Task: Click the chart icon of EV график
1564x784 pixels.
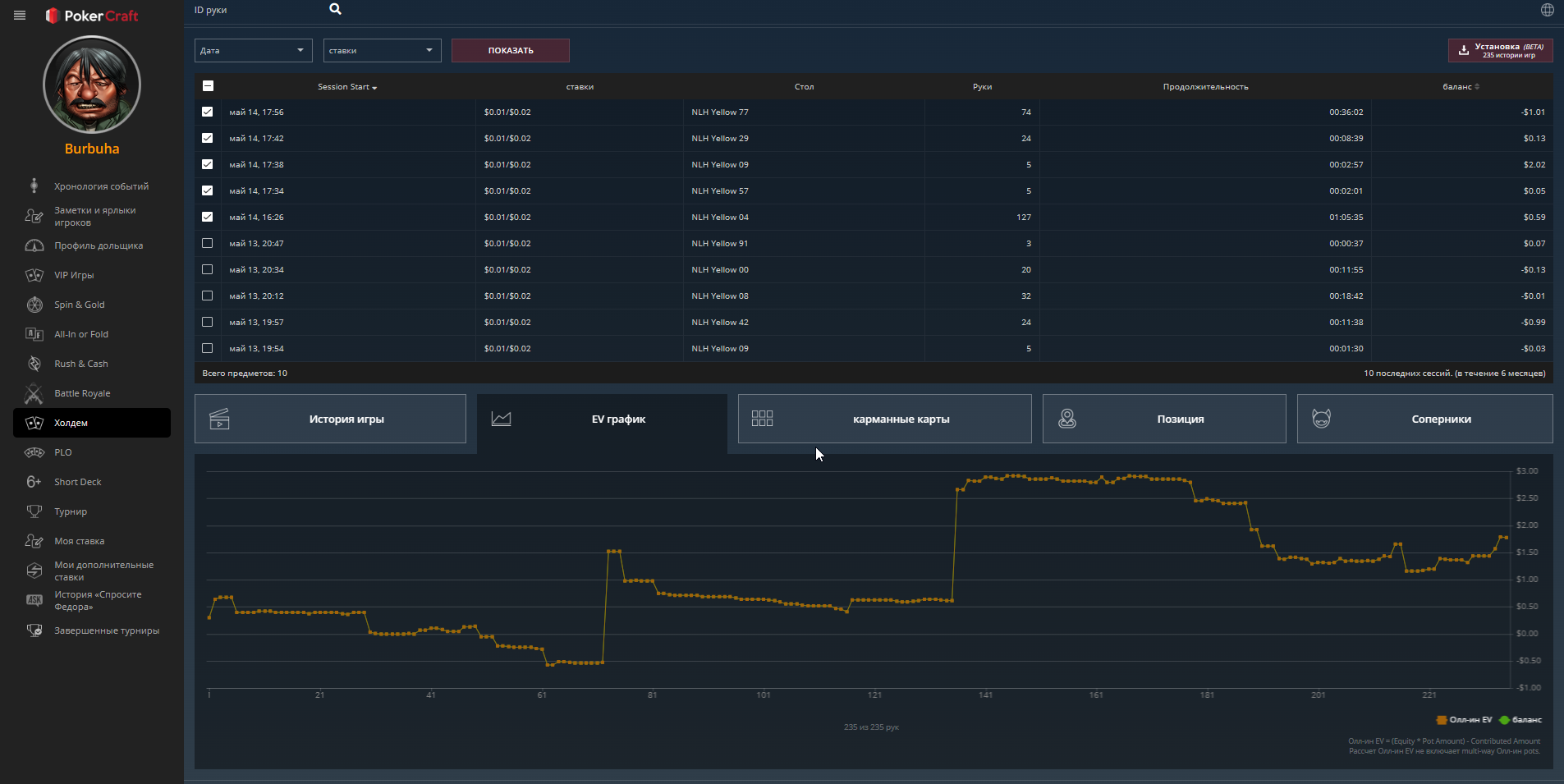Action: point(501,419)
